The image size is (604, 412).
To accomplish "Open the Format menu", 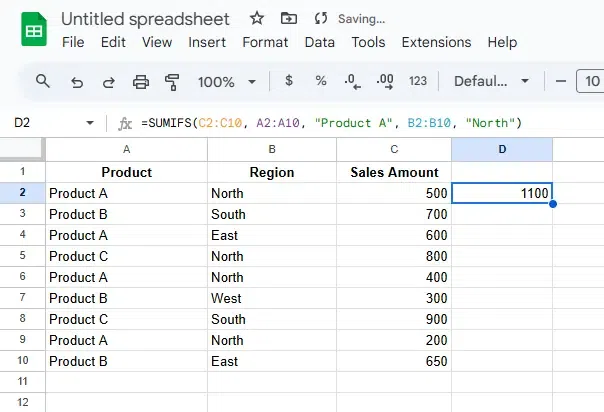I will (x=265, y=42).
